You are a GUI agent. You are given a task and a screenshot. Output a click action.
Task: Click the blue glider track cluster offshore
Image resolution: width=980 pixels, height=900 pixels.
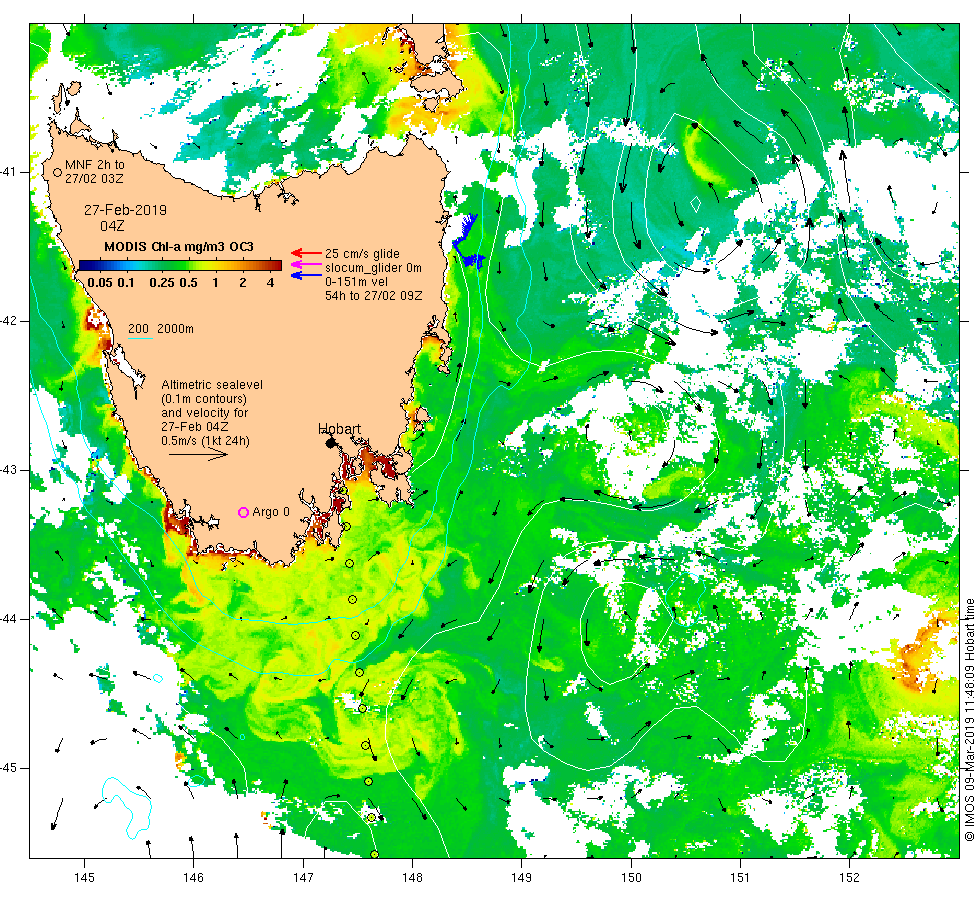(468, 244)
